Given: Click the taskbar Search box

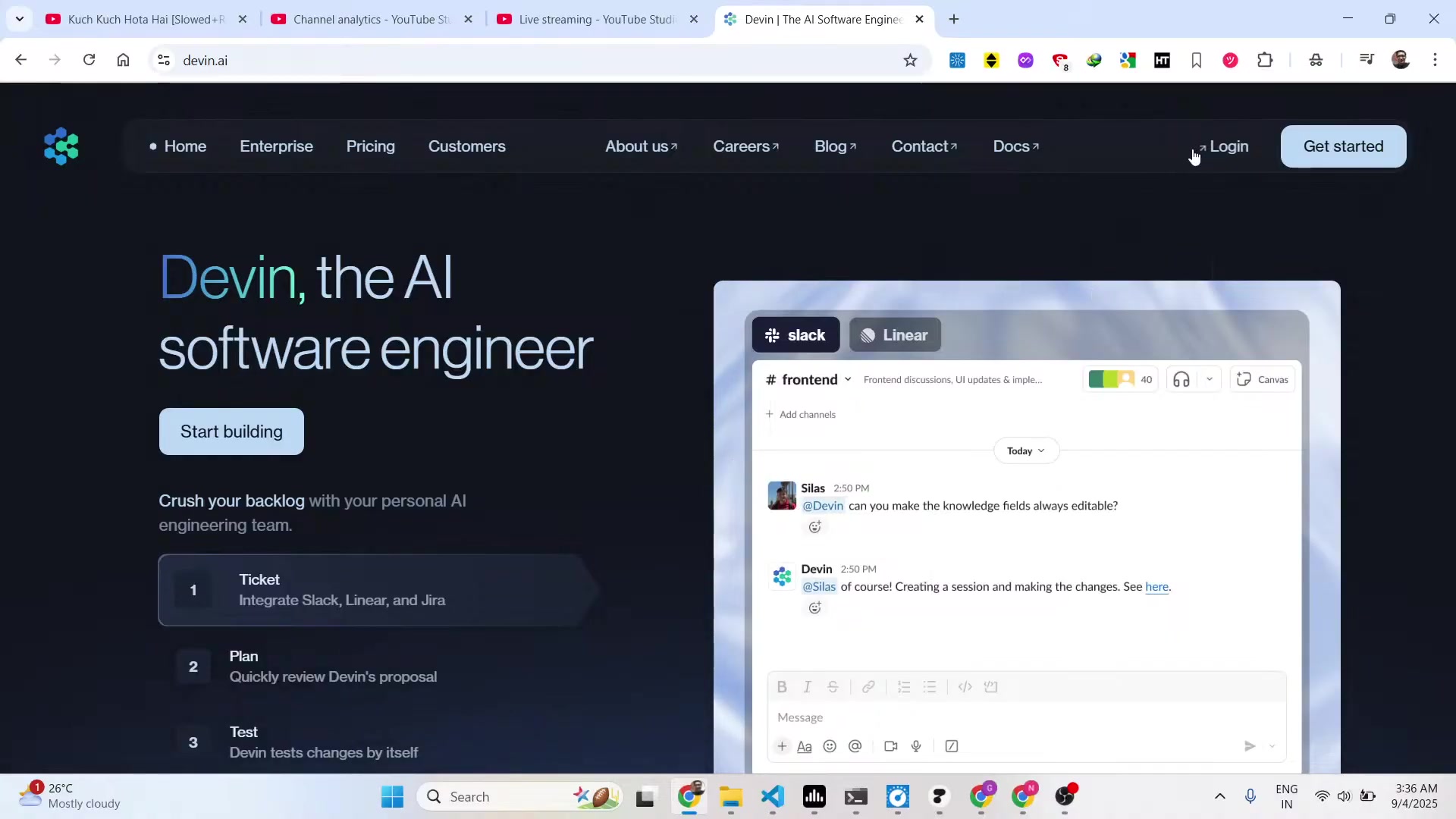Looking at the screenshot, I should point(520,796).
